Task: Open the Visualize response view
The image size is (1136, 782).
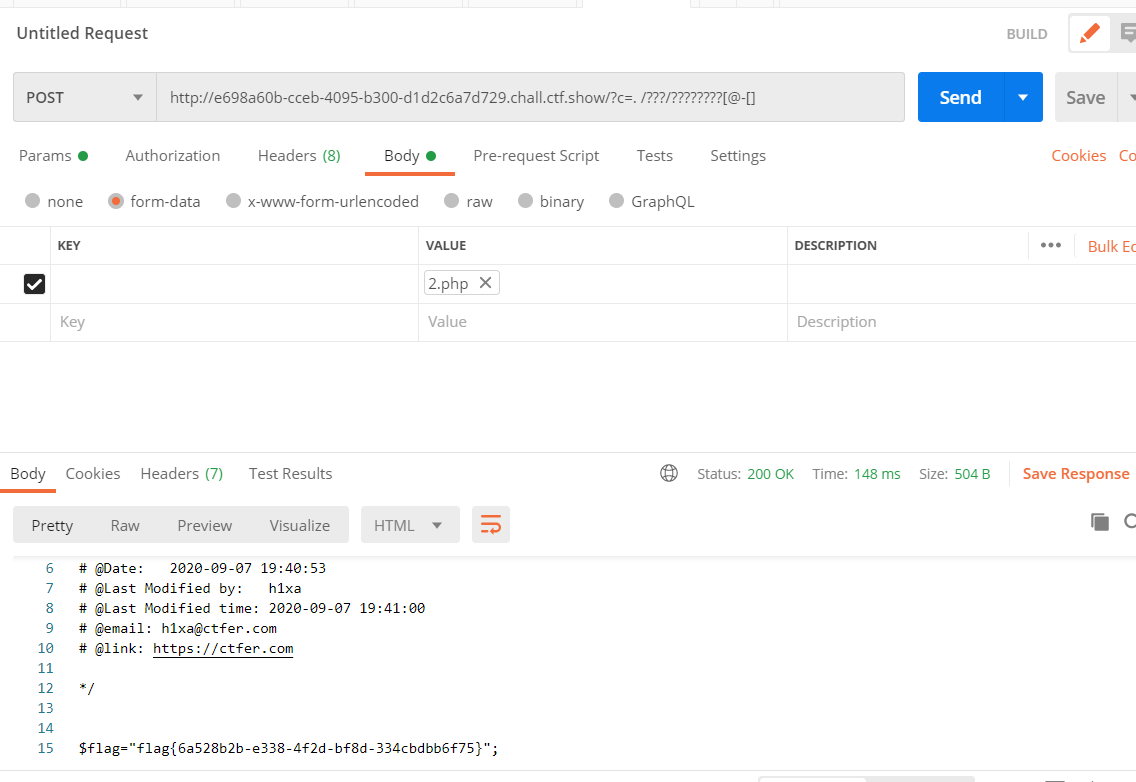Action: [299, 525]
